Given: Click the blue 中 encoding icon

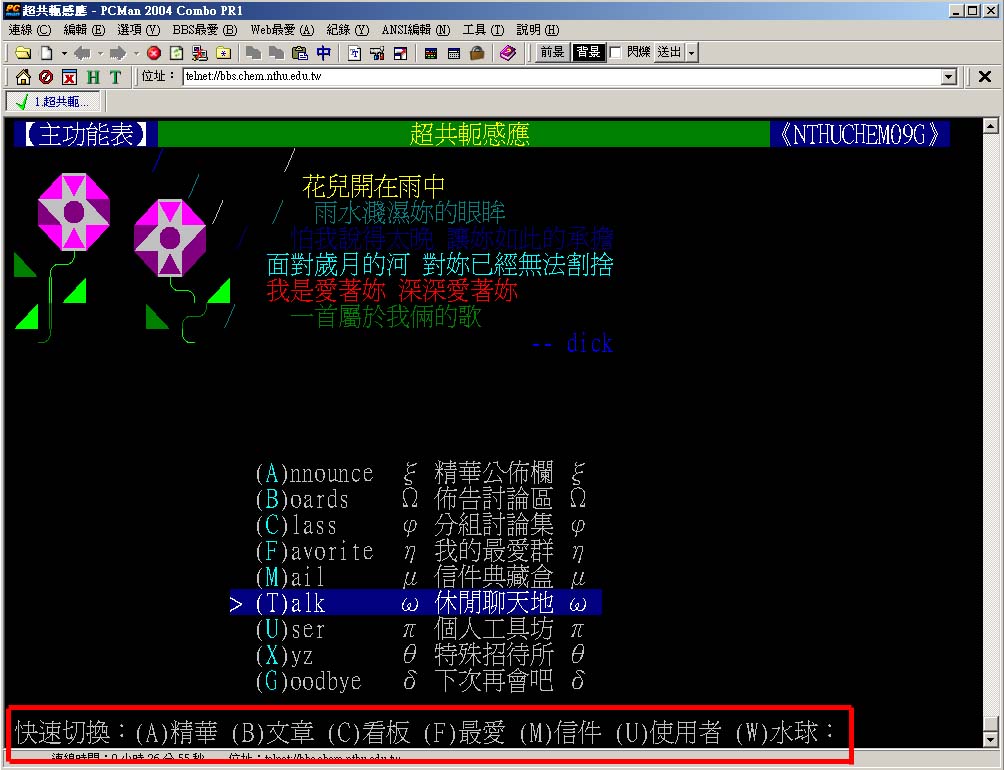Looking at the screenshot, I should point(323,53).
